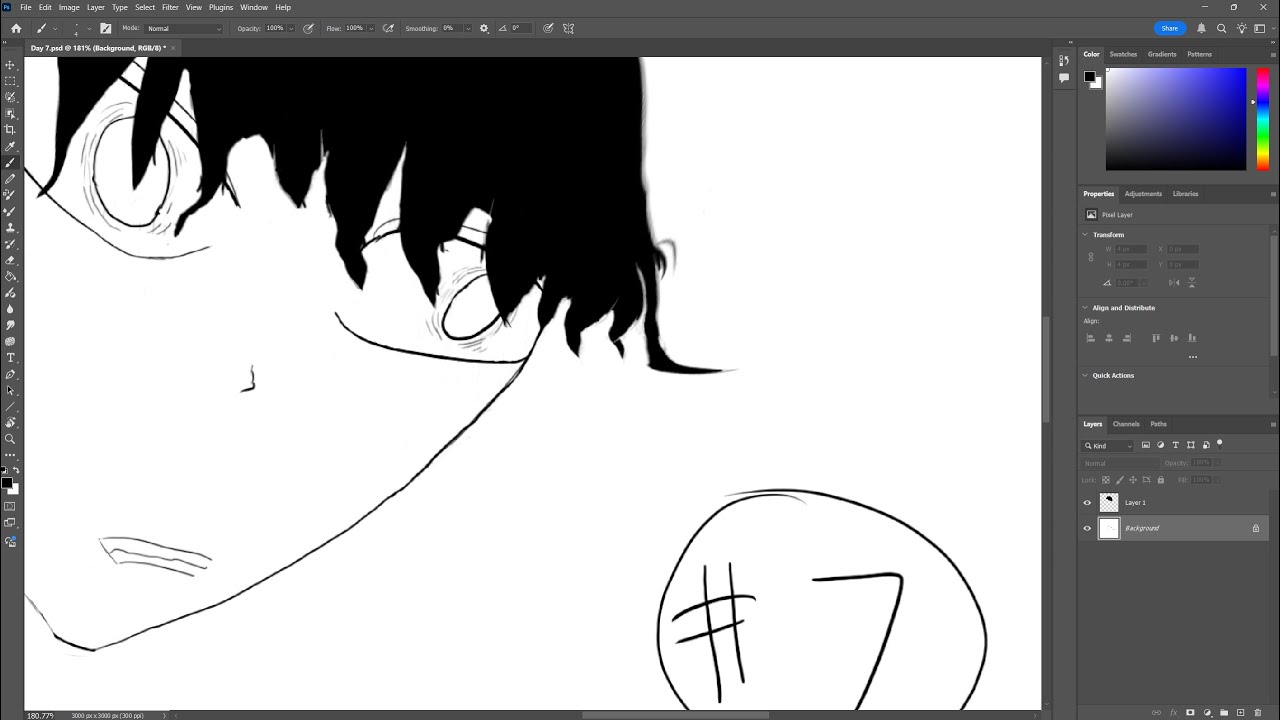Click the foreground color swatch in Color panel
This screenshot has width=1280, height=720.
[x=1090, y=77]
